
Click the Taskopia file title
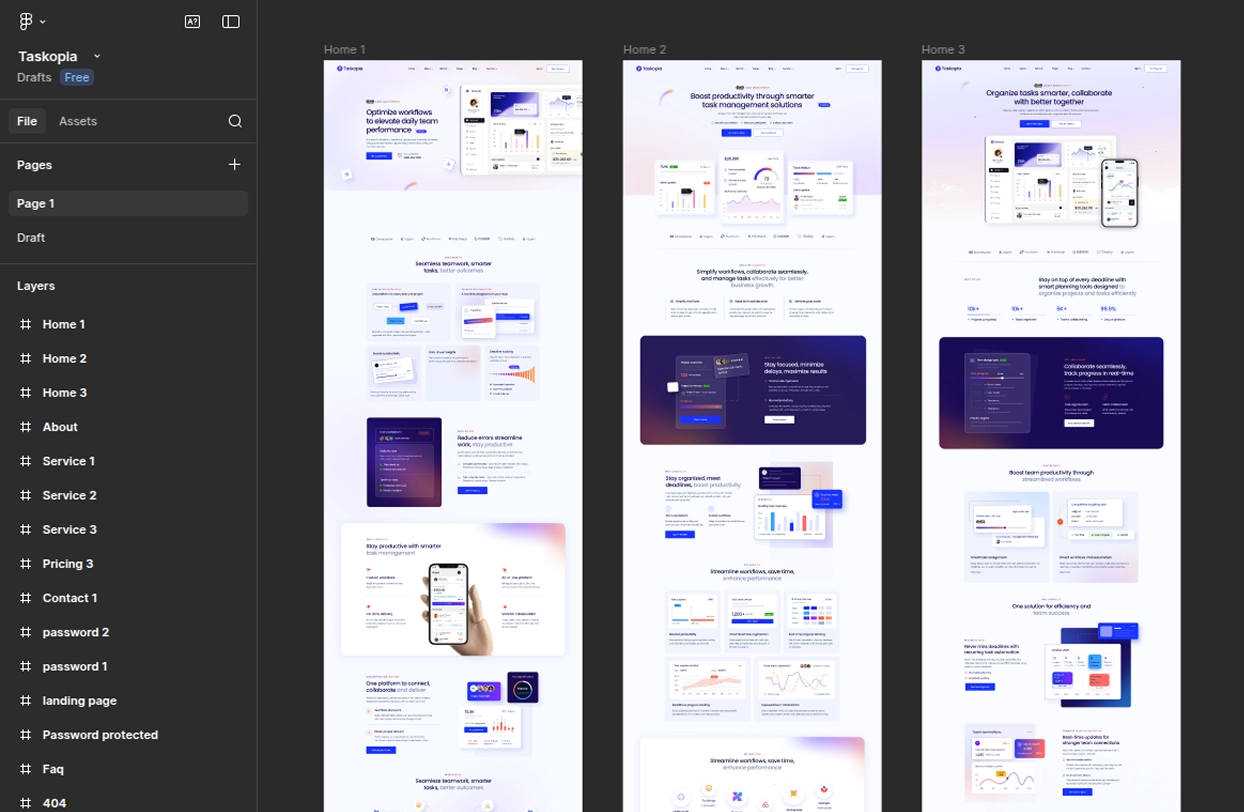[x=48, y=57]
